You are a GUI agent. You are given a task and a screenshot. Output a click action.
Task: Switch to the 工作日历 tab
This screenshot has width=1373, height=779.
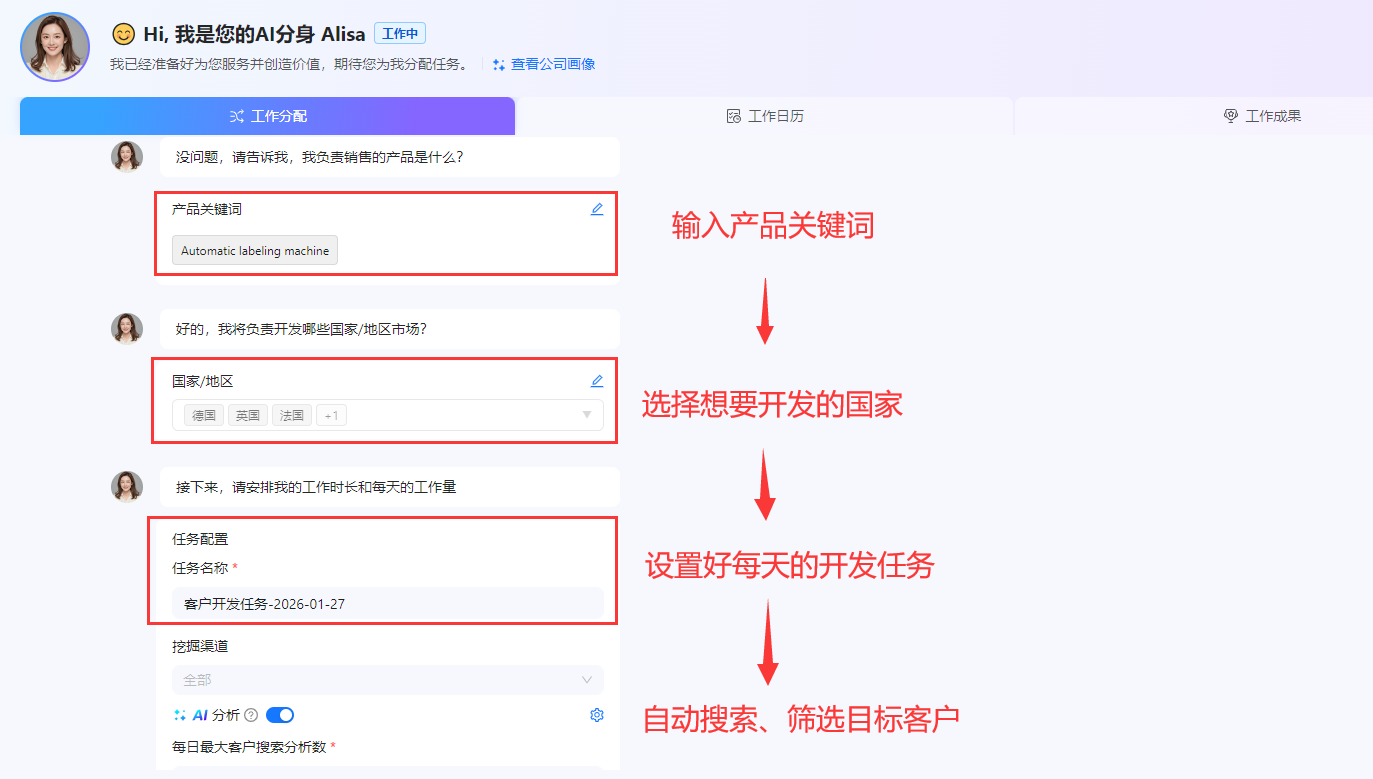click(x=765, y=116)
